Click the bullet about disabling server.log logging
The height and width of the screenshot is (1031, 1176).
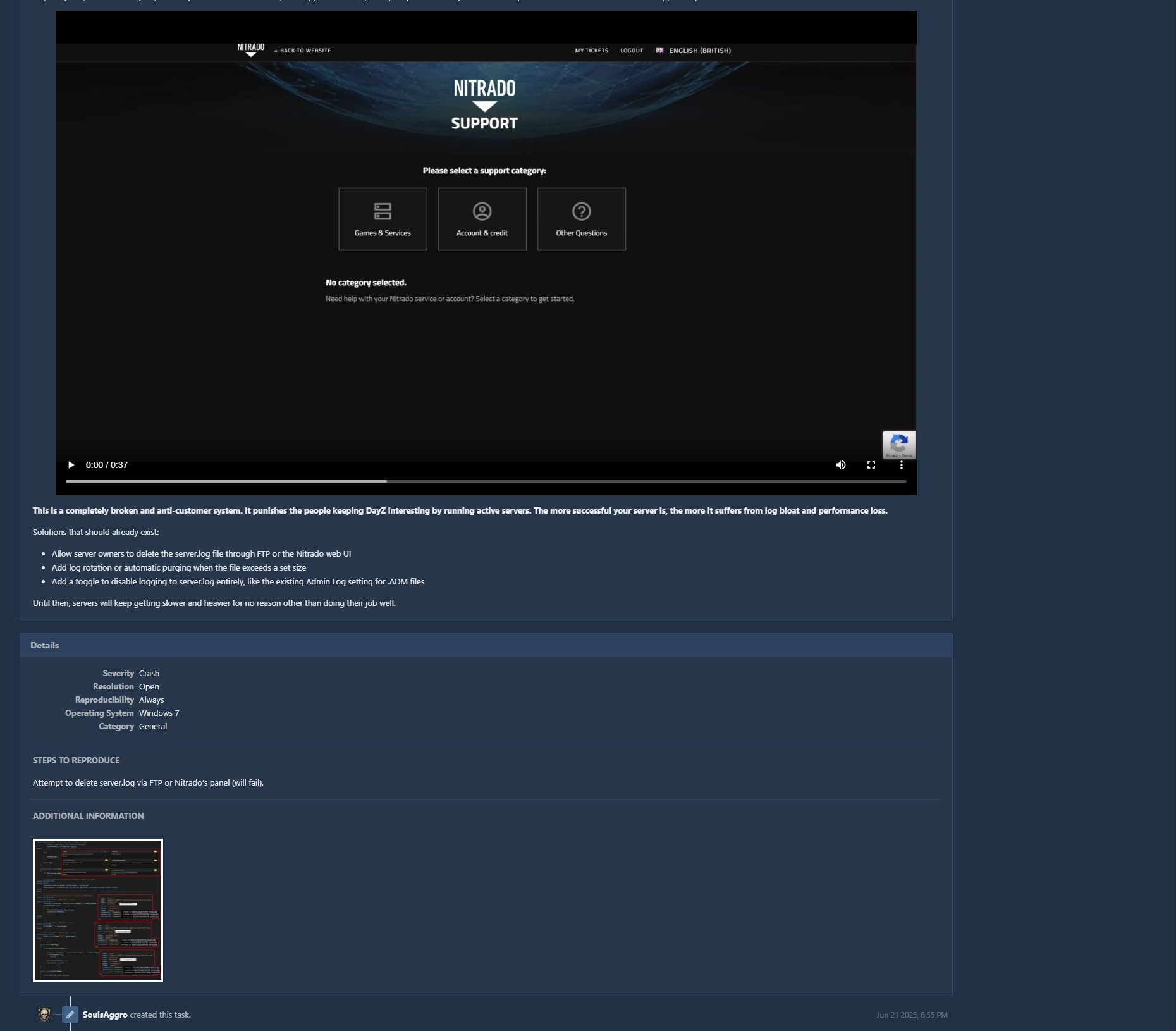coord(238,582)
